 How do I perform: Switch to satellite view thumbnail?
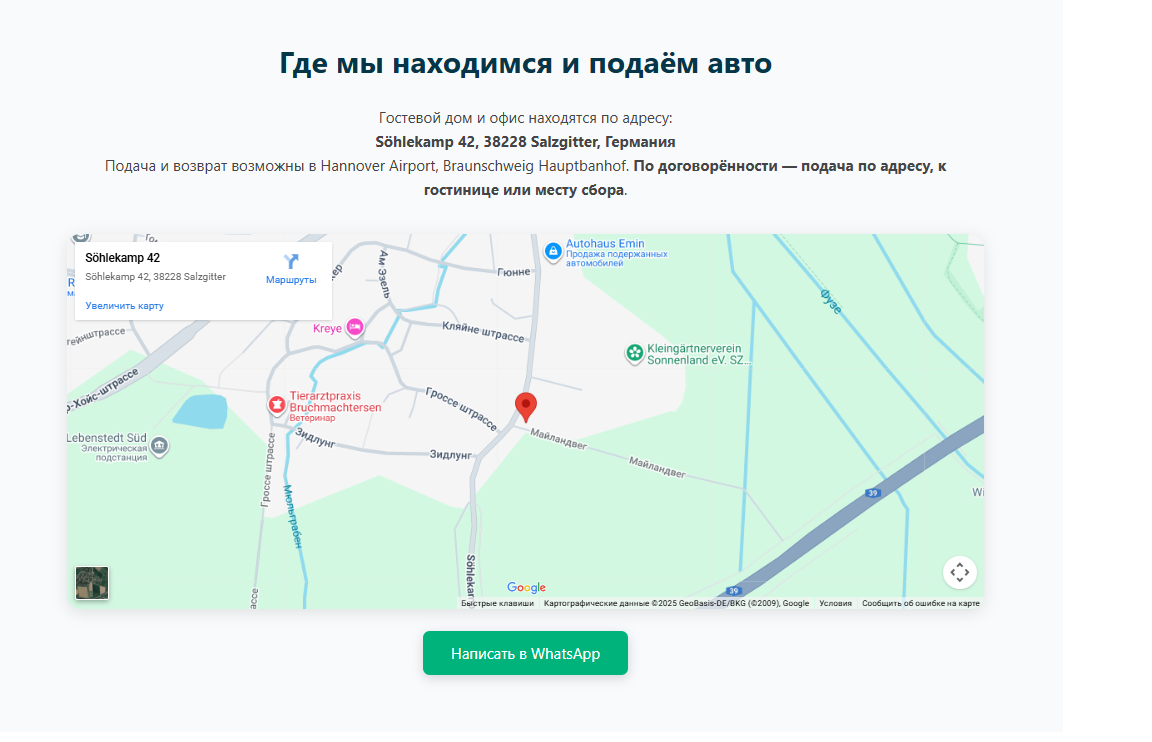coord(92,583)
